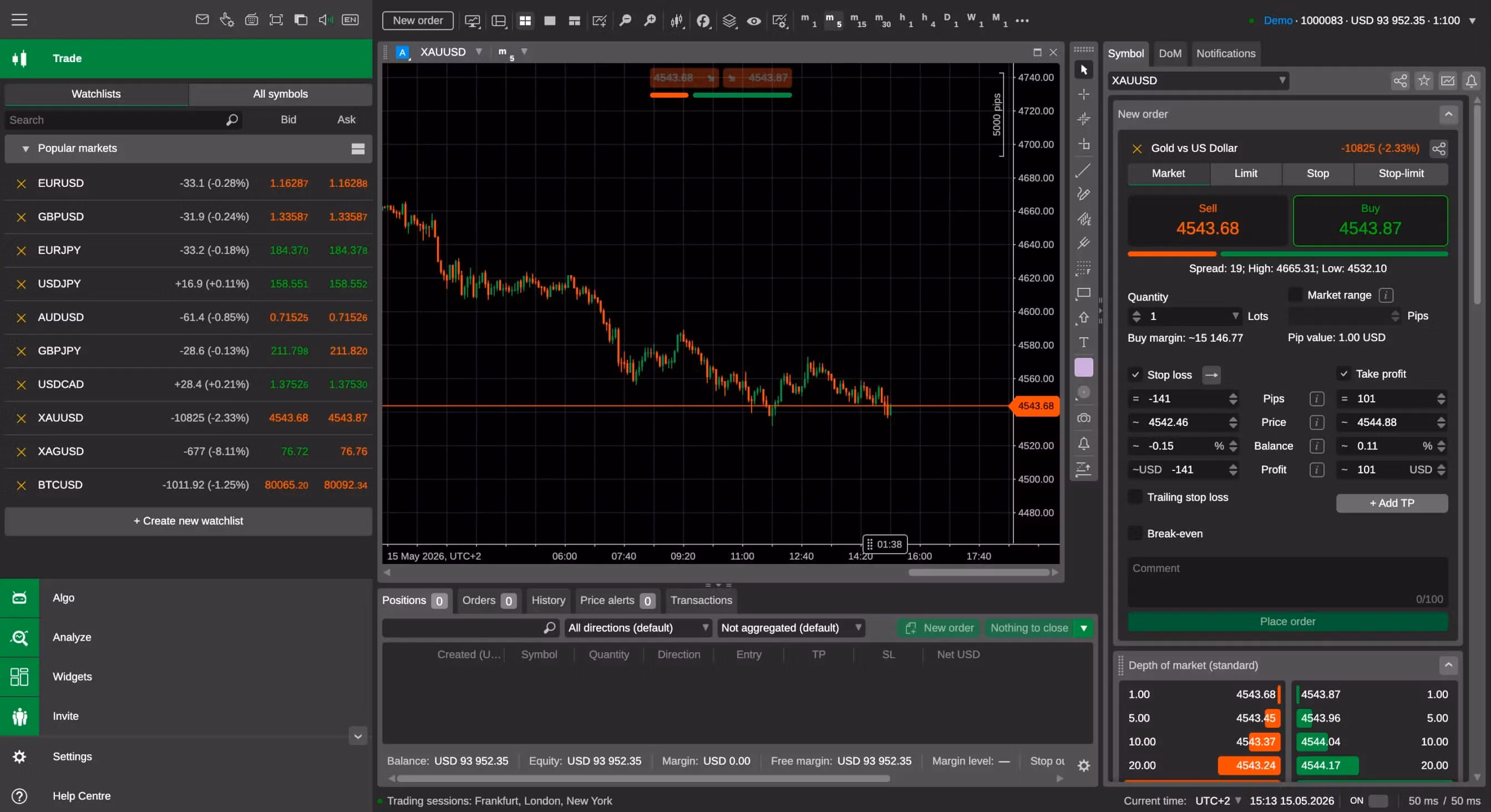The width and height of the screenshot is (1491, 812).
Task: Zoom in the chart
Action: (x=650, y=21)
